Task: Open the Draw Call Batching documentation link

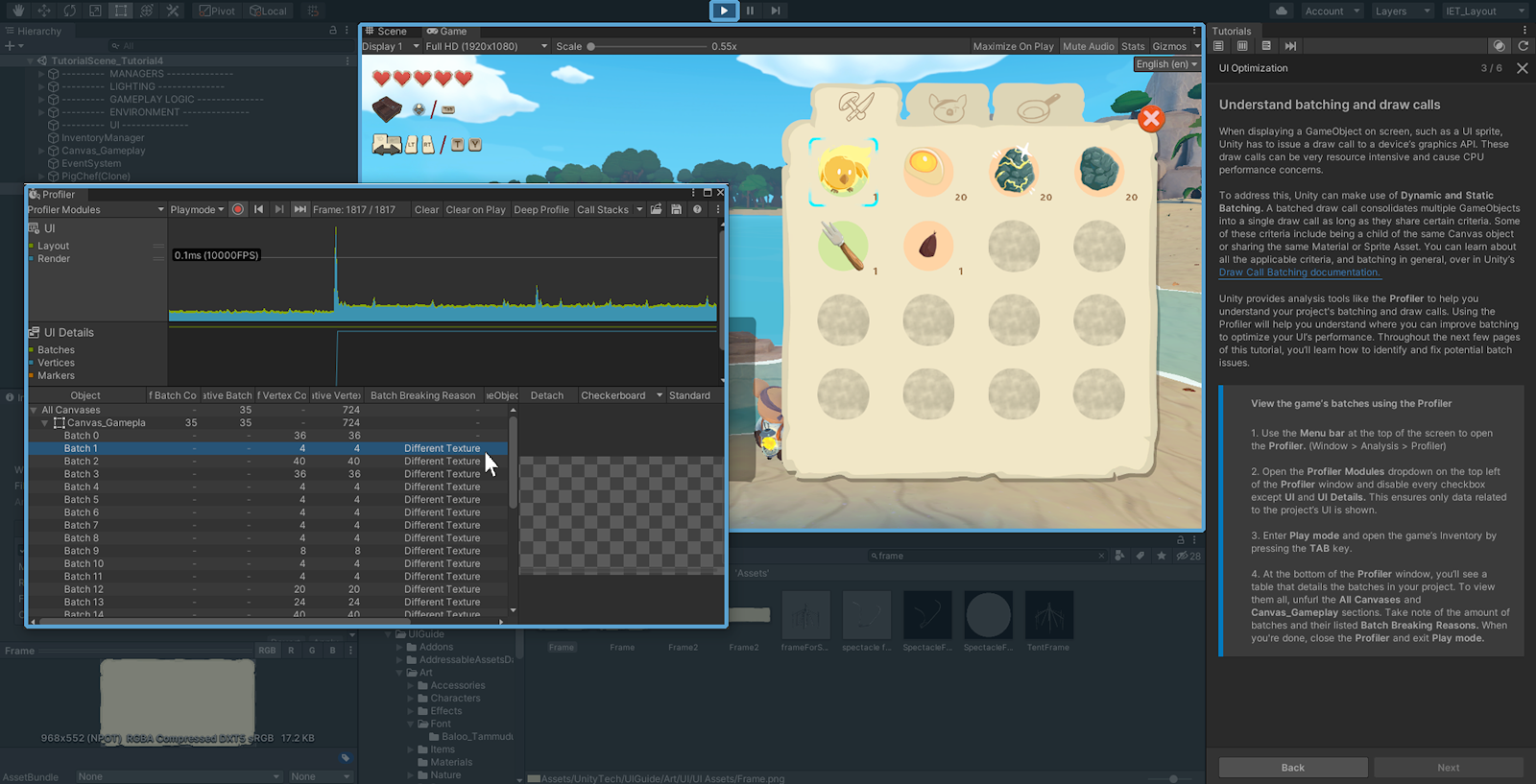Action: [x=1299, y=273]
